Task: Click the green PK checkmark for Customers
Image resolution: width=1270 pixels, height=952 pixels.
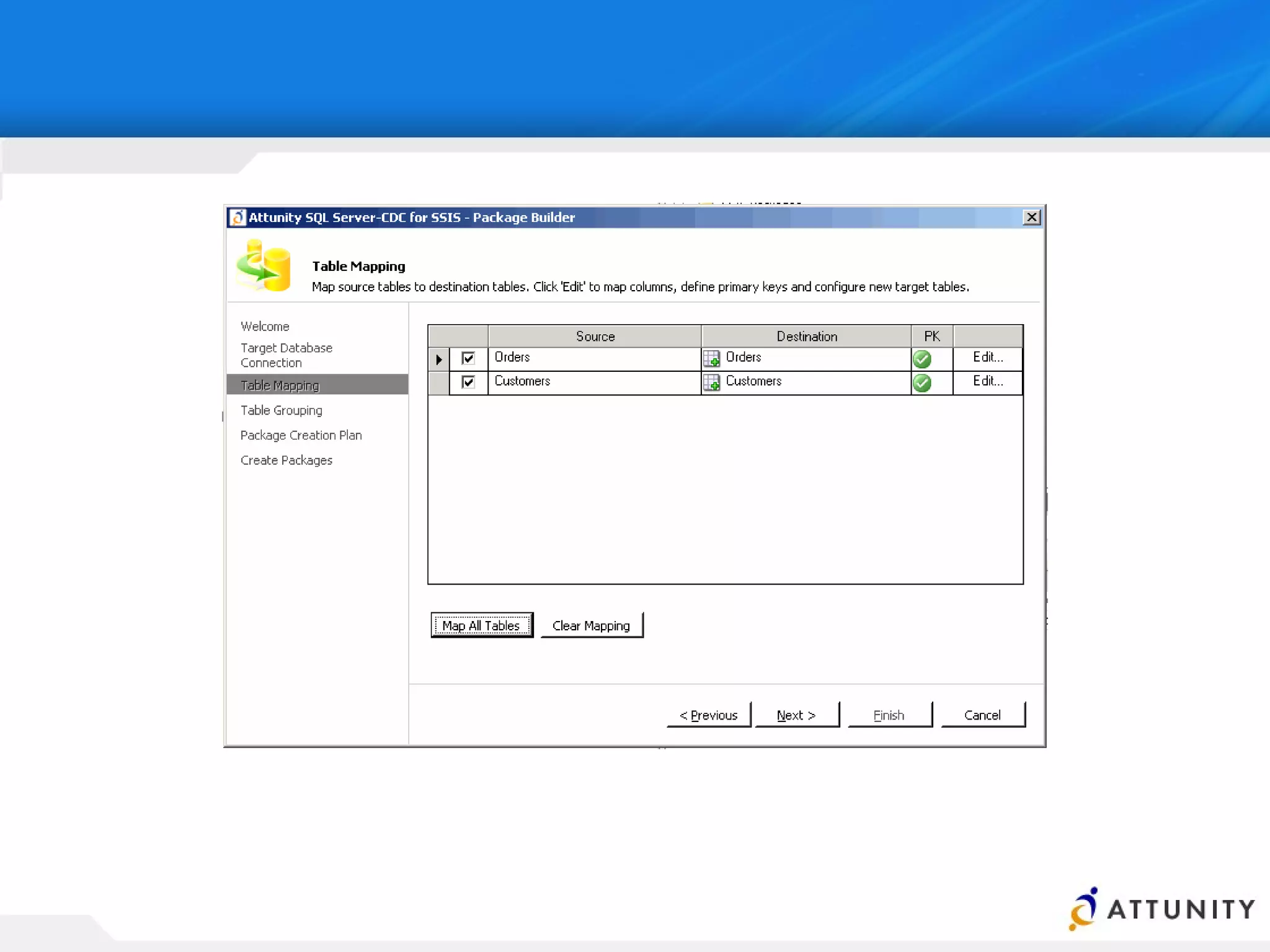Action: [922, 383]
